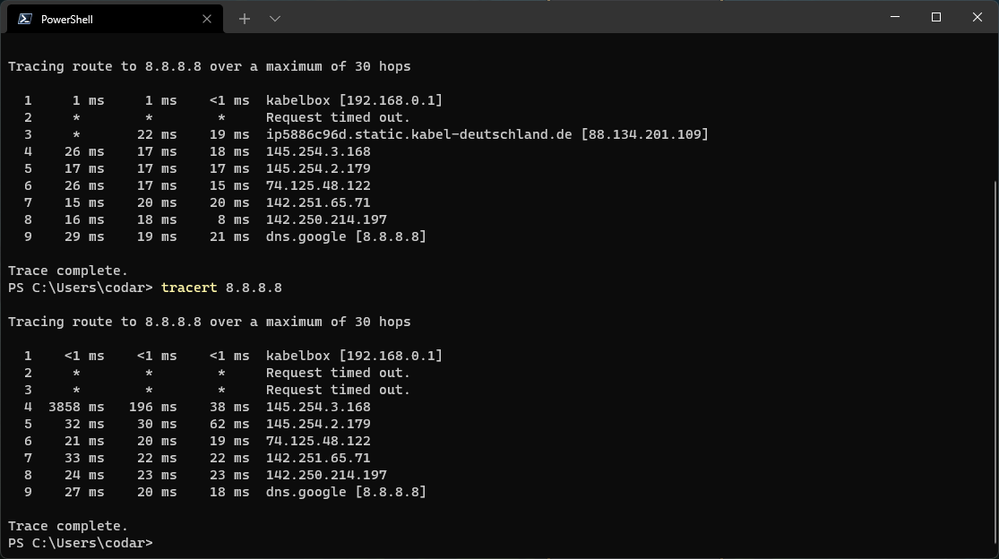
Task: Click the topmost 'Tracing route to 8.8.8.8' line
Action: 209,66
